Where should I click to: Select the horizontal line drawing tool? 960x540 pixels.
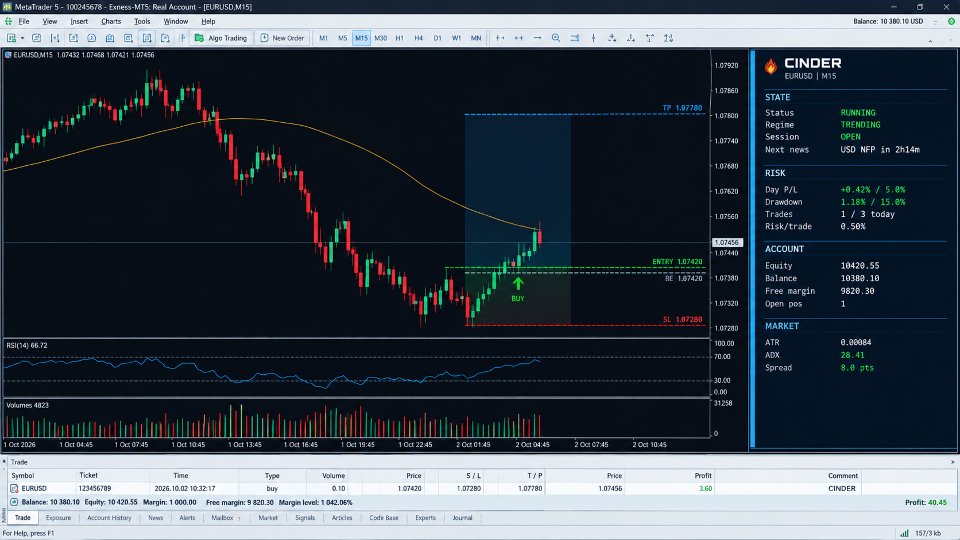pyautogui.click(x=537, y=38)
